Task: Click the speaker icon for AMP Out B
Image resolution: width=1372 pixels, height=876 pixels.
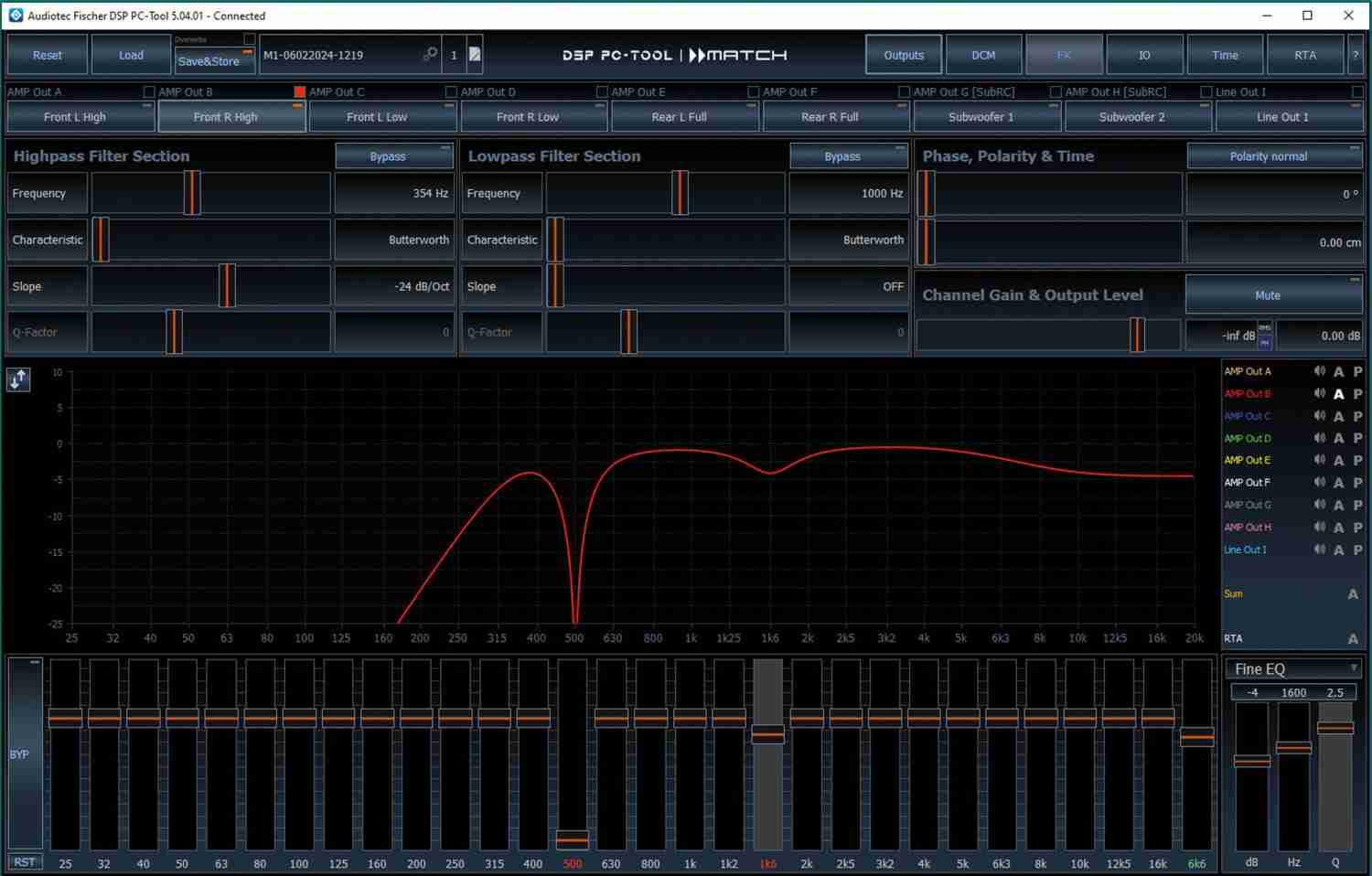Action: [1320, 393]
